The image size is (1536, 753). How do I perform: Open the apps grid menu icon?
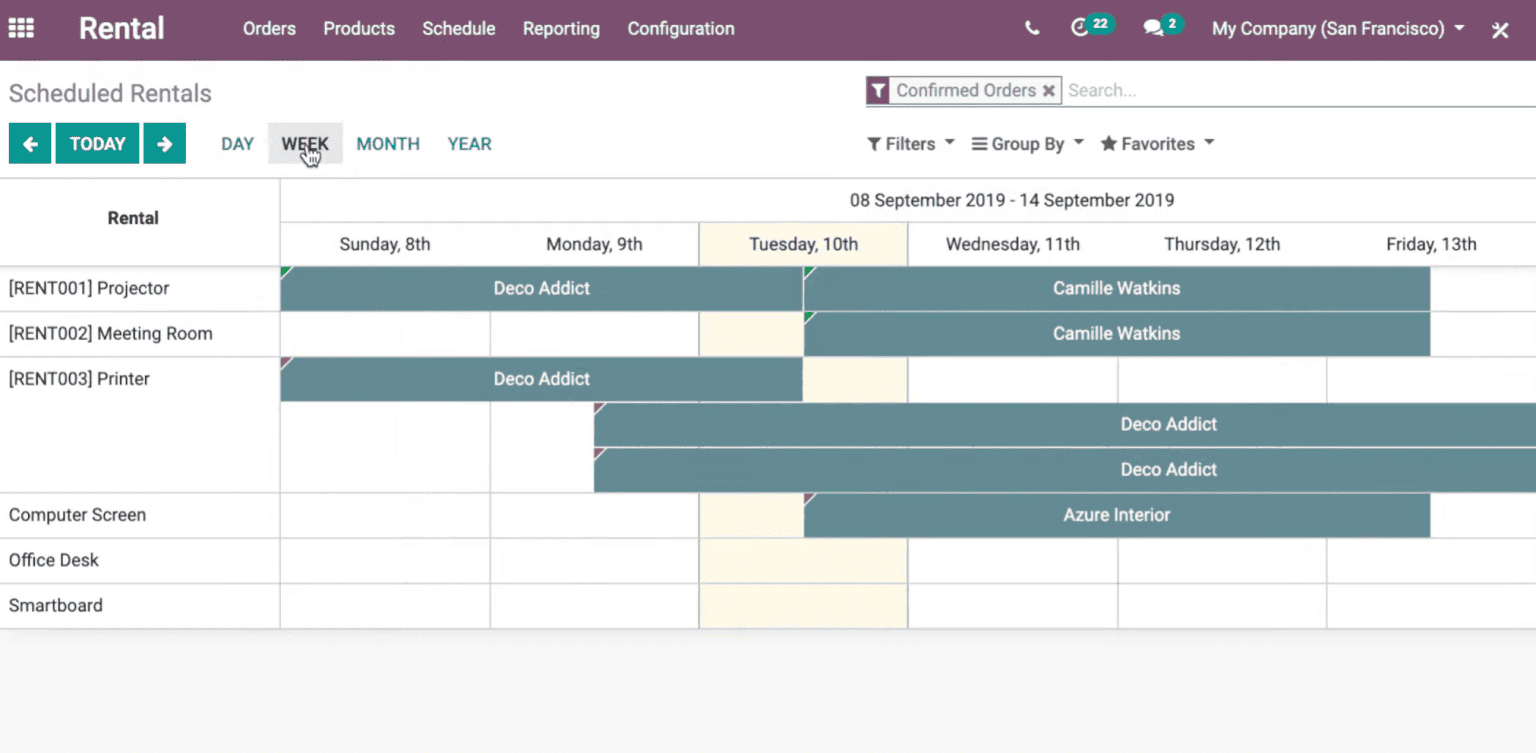21,29
